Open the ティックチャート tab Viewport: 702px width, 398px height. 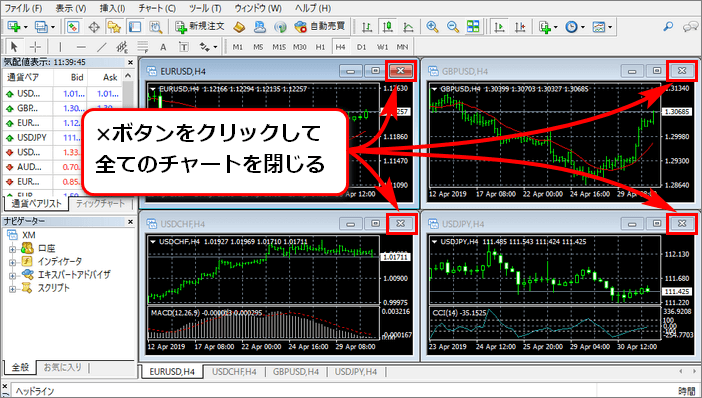click(x=100, y=203)
